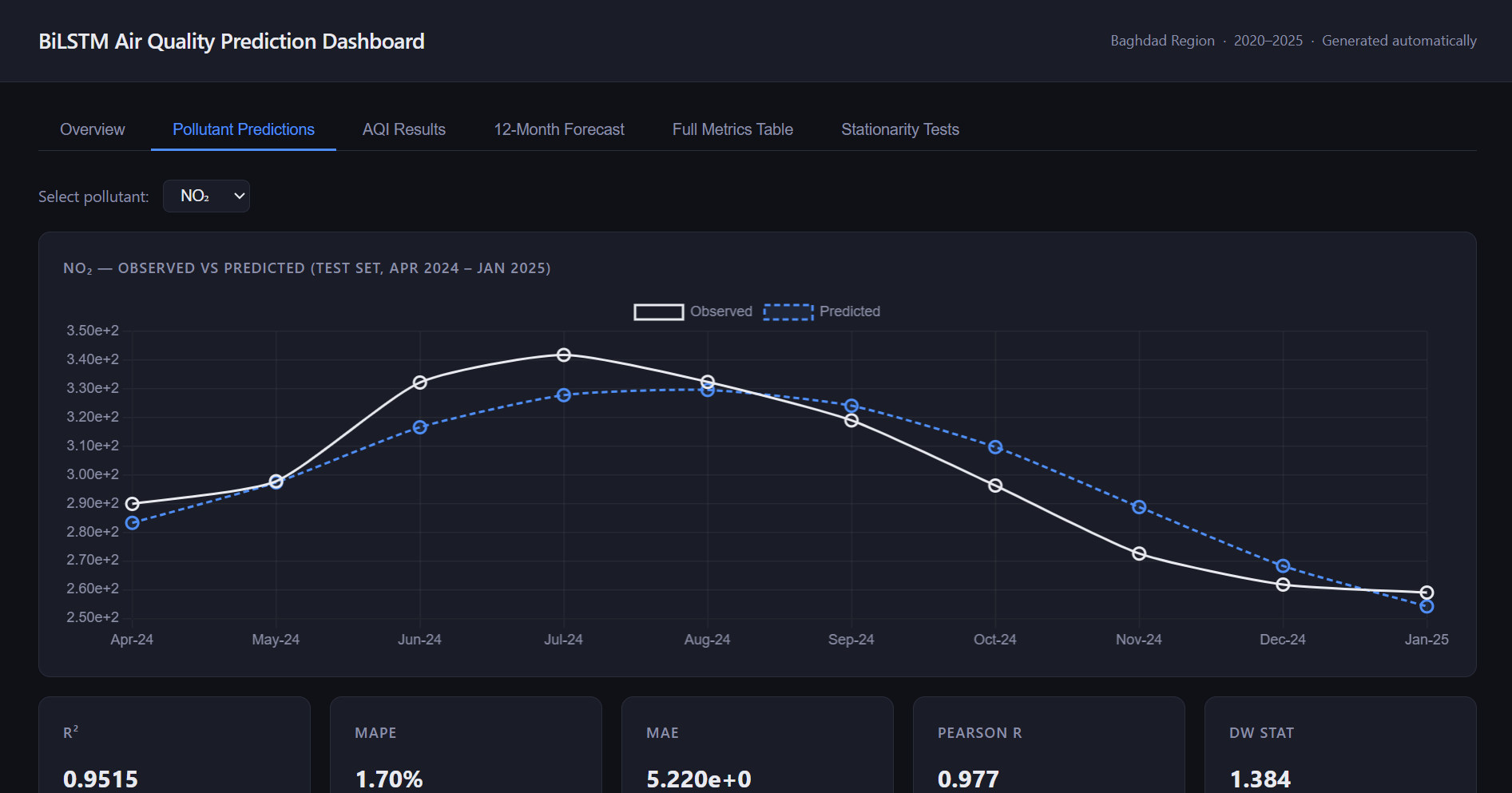The height and width of the screenshot is (793, 1512).
Task: Click the May-24 data point
Action: (x=276, y=482)
